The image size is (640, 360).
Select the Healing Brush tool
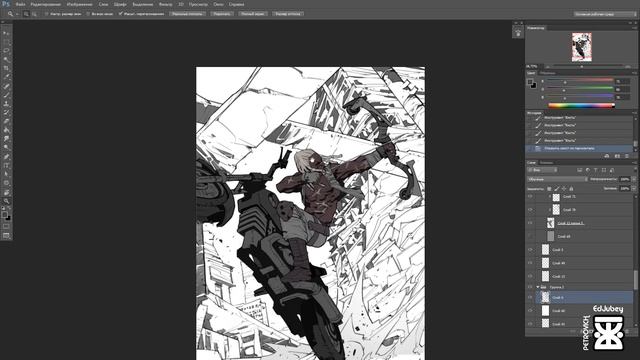[x=6, y=86]
